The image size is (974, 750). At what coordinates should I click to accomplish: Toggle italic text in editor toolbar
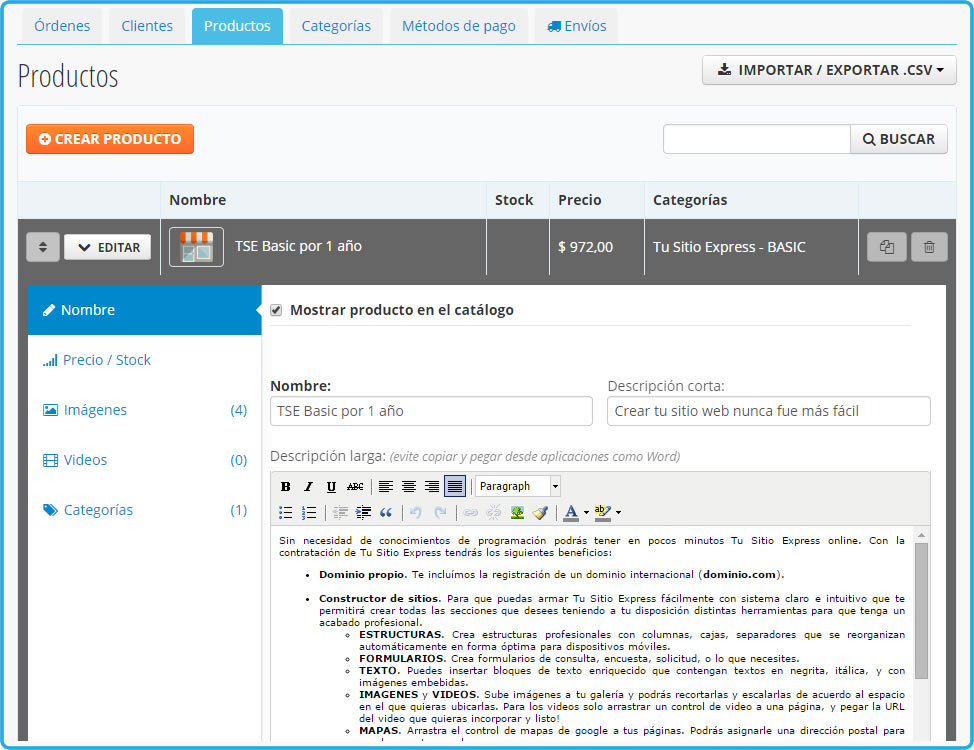[x=308, y=487]
